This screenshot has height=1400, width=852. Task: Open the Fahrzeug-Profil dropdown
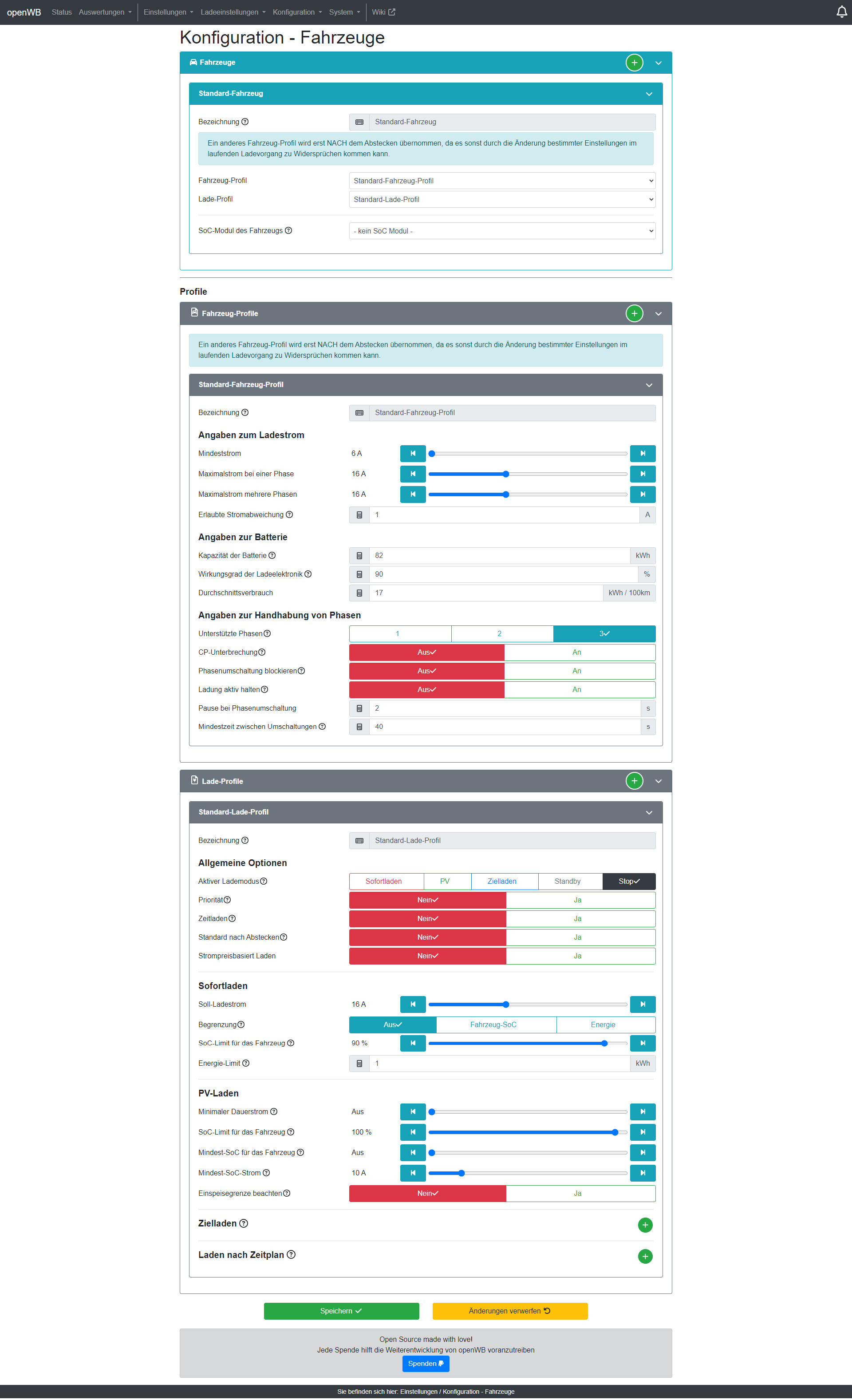coord(501,181)
